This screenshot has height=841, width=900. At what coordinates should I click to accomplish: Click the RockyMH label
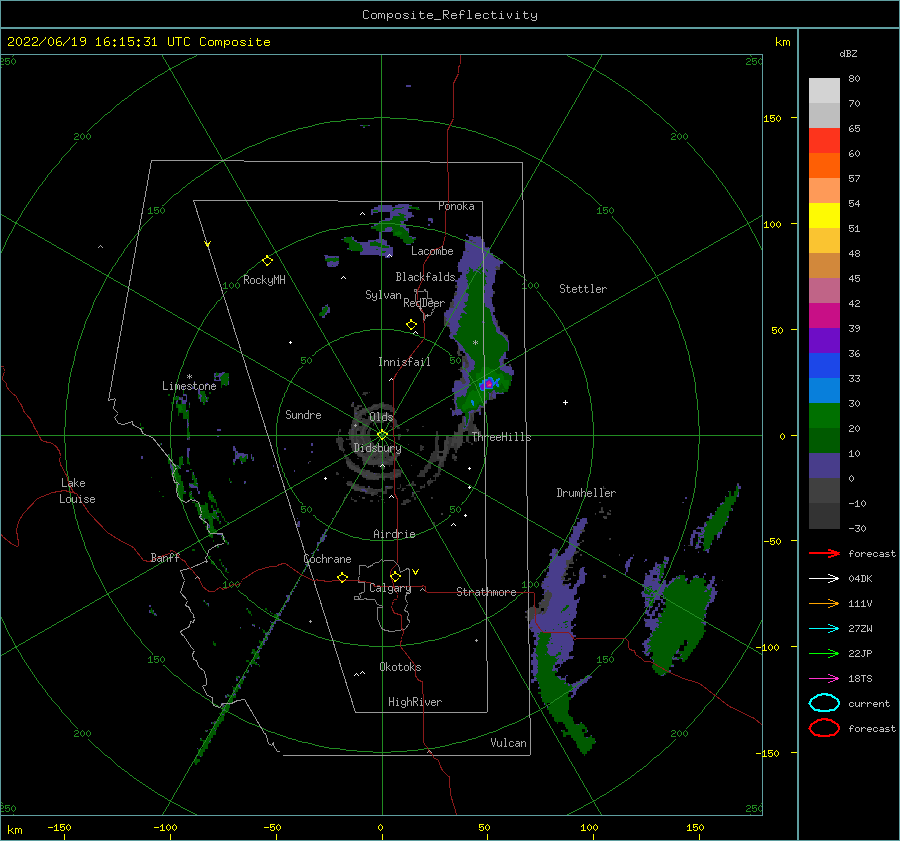[x=264, y=280]
